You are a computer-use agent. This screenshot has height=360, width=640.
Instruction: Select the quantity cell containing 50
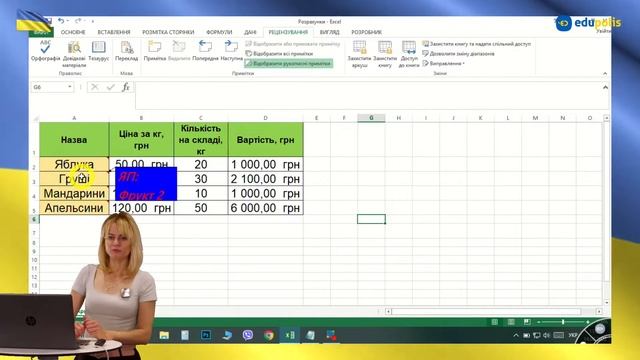click(x=200, y=208)
